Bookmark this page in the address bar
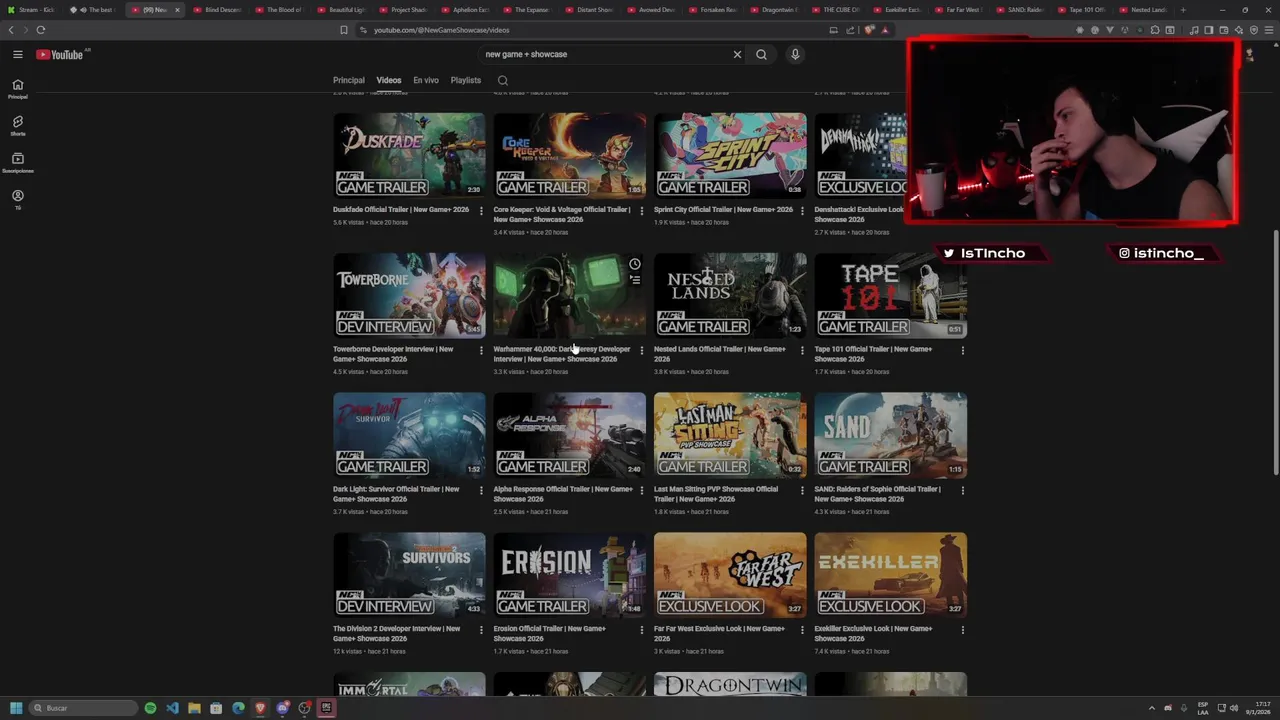The width and height of the screenshot is (1280, 720). [343, 30]
